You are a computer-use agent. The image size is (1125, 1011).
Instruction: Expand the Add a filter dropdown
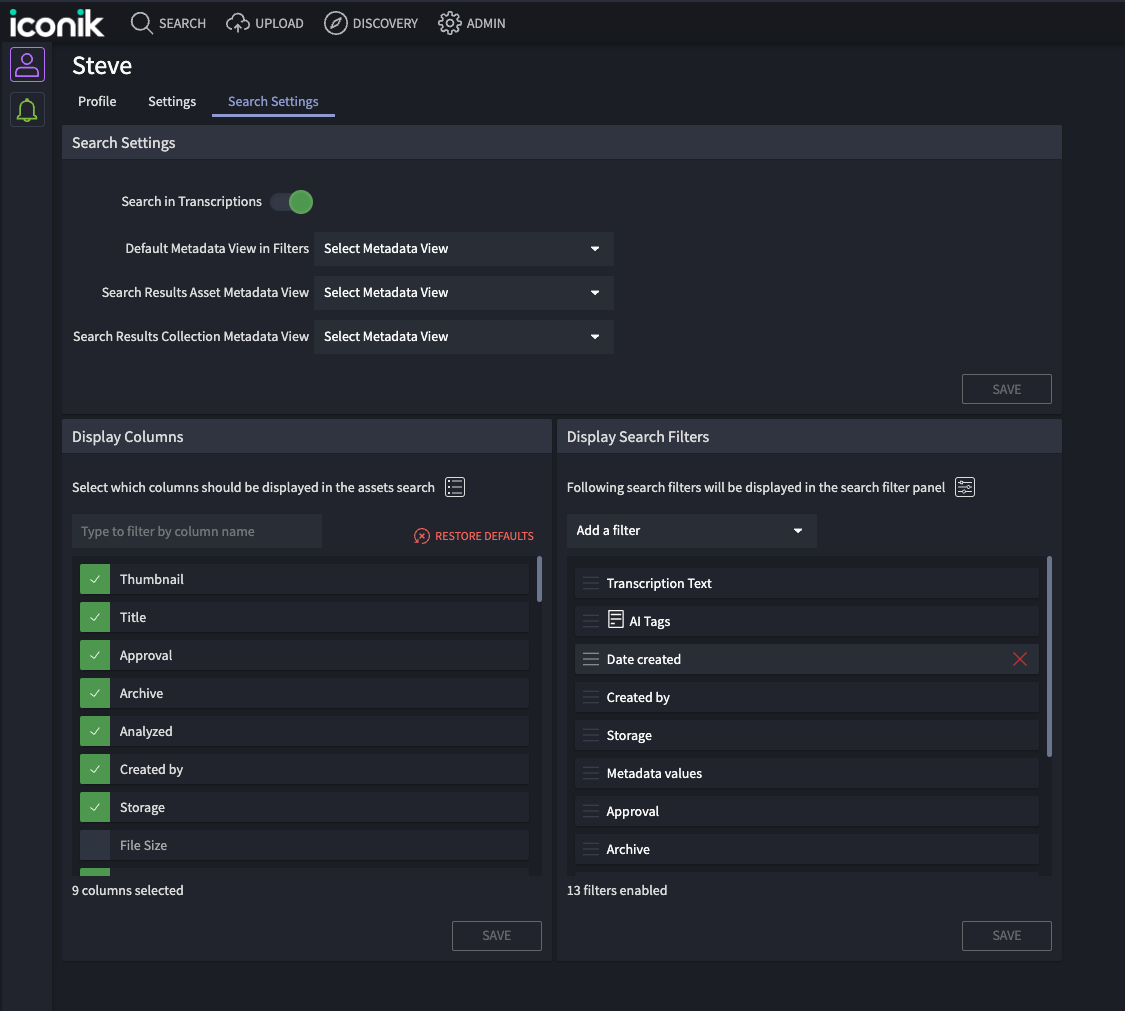point(691,531)
